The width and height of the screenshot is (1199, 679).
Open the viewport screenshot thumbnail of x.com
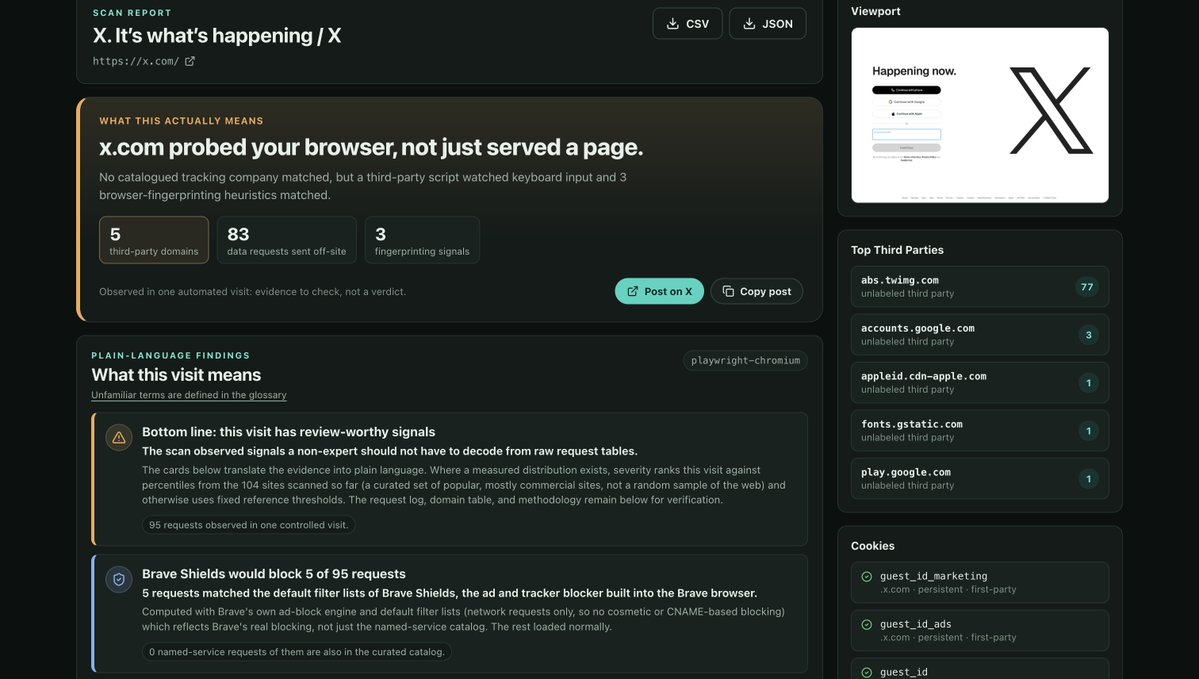point(980,115)
